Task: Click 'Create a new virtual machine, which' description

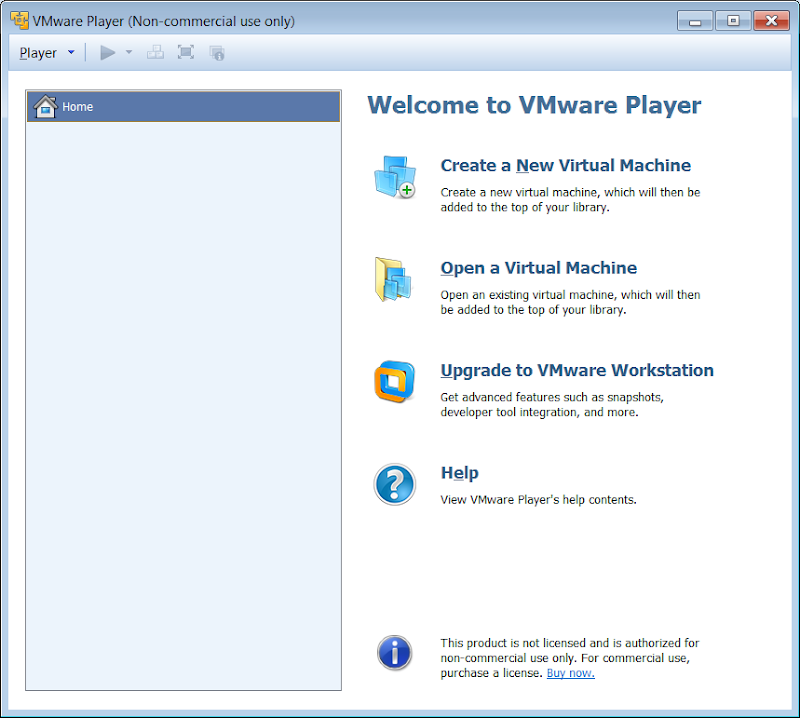Action: click(x=570, y=200)
